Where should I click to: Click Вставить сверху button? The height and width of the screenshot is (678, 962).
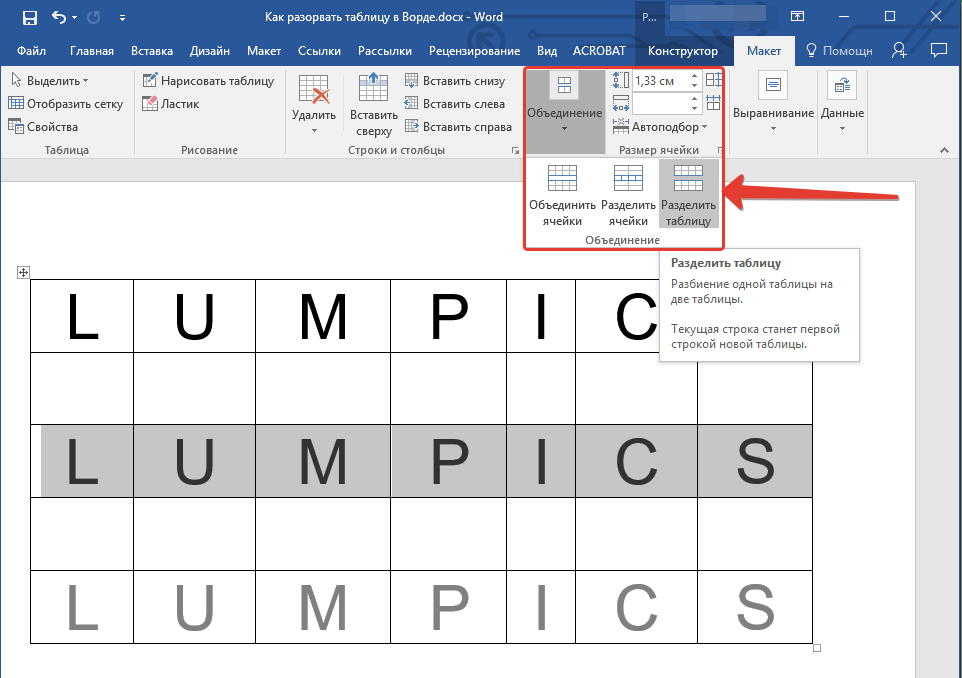374,104
